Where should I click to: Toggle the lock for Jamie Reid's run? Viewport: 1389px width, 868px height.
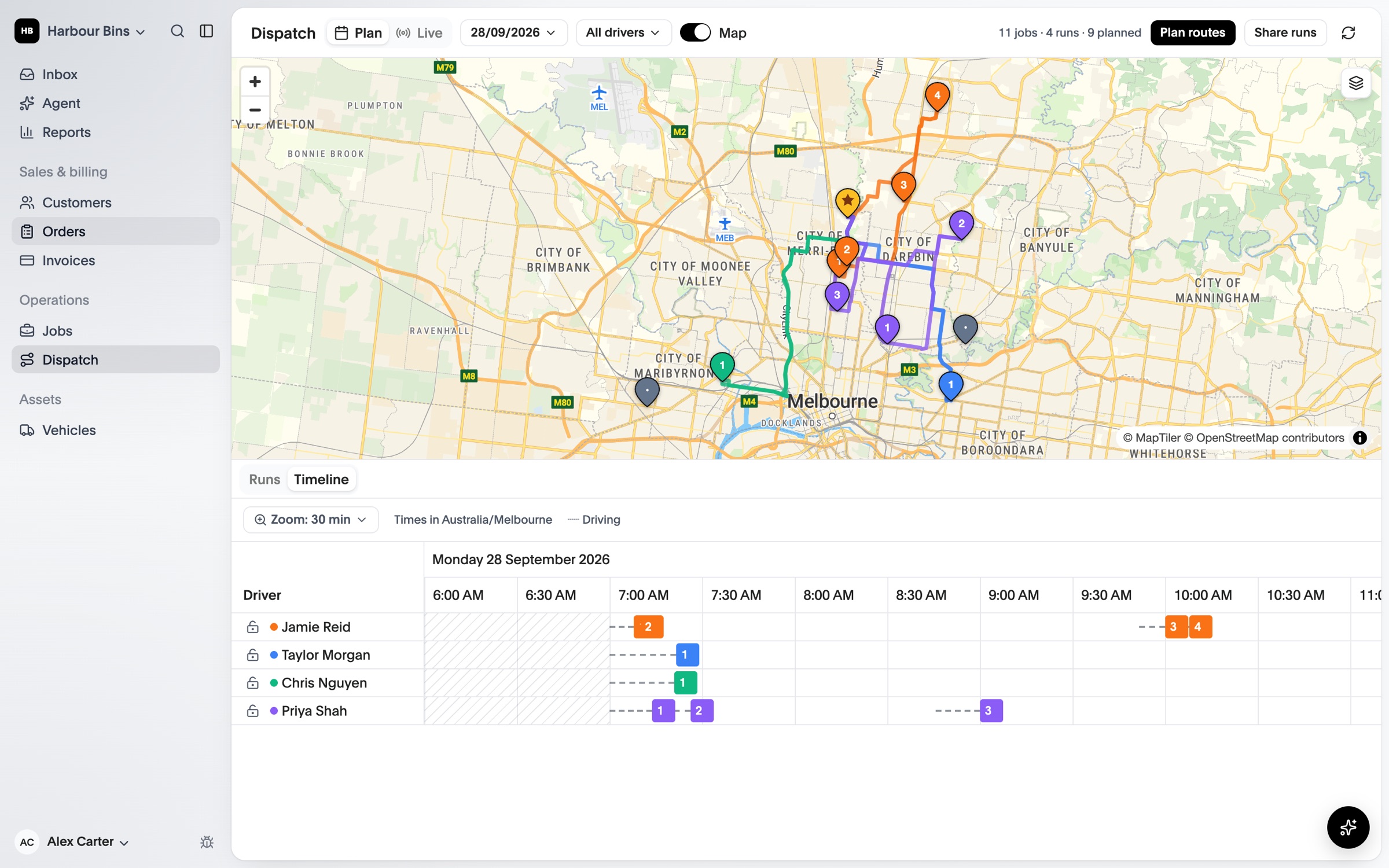[x=252, y=627]
